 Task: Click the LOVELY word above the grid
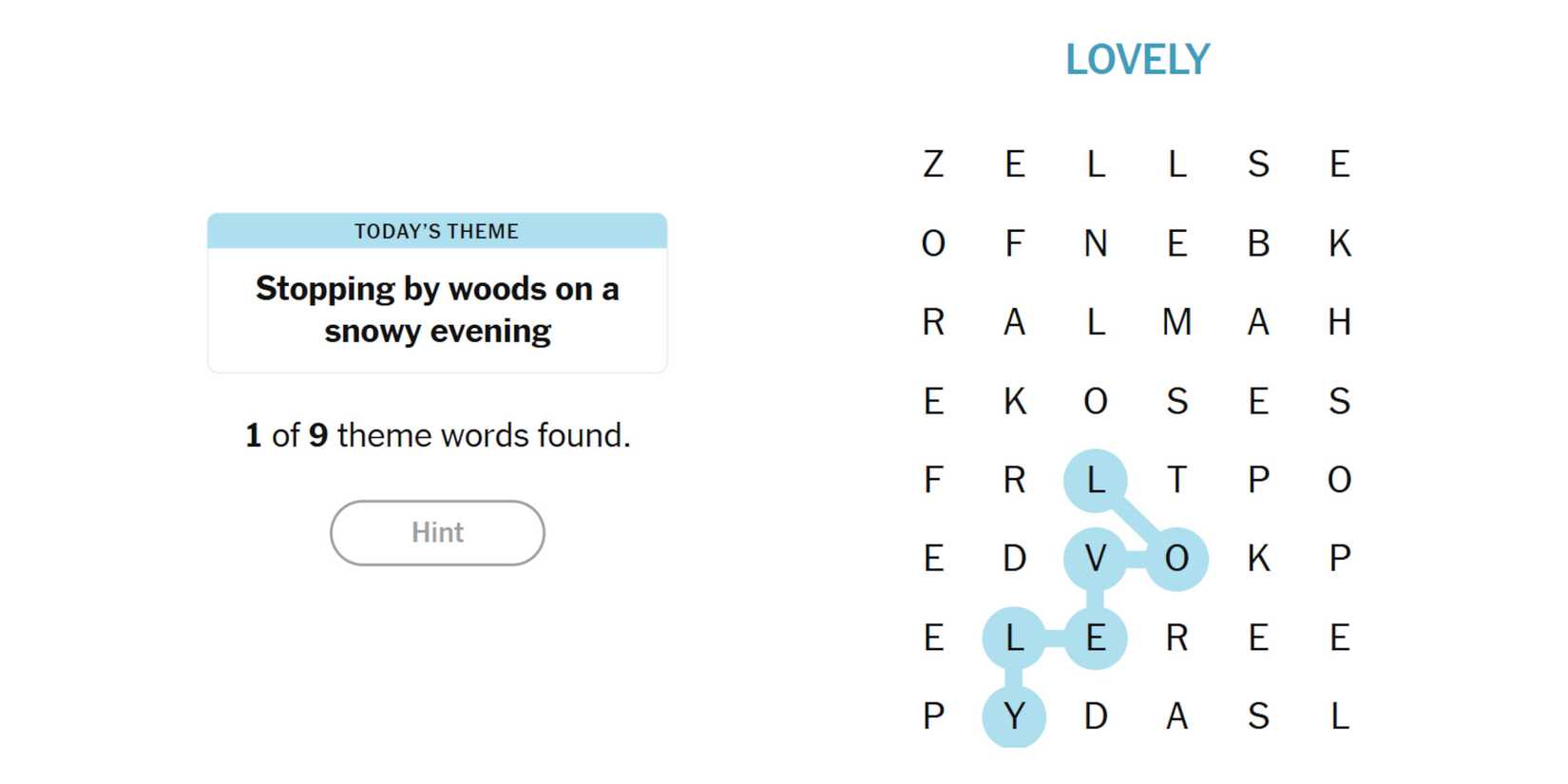click(1137, 60)
